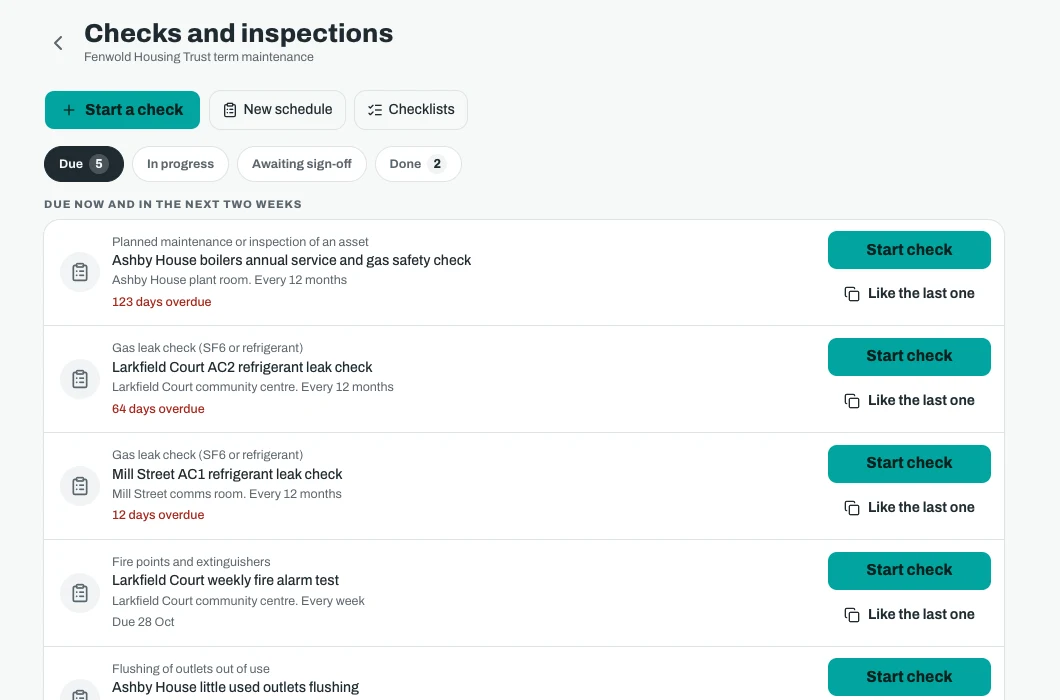The width and height of the screenshot is (1060, 700).
Task: Click copy icon beside fire alarm Like the last one
Action: [x=852, y=614]
